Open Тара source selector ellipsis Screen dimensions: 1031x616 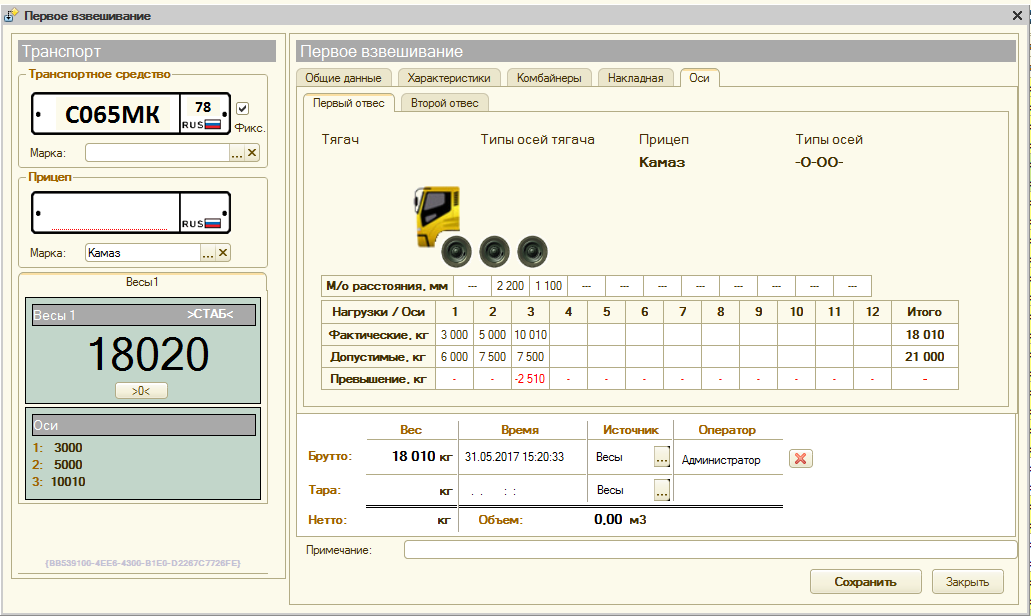[661, 490]
